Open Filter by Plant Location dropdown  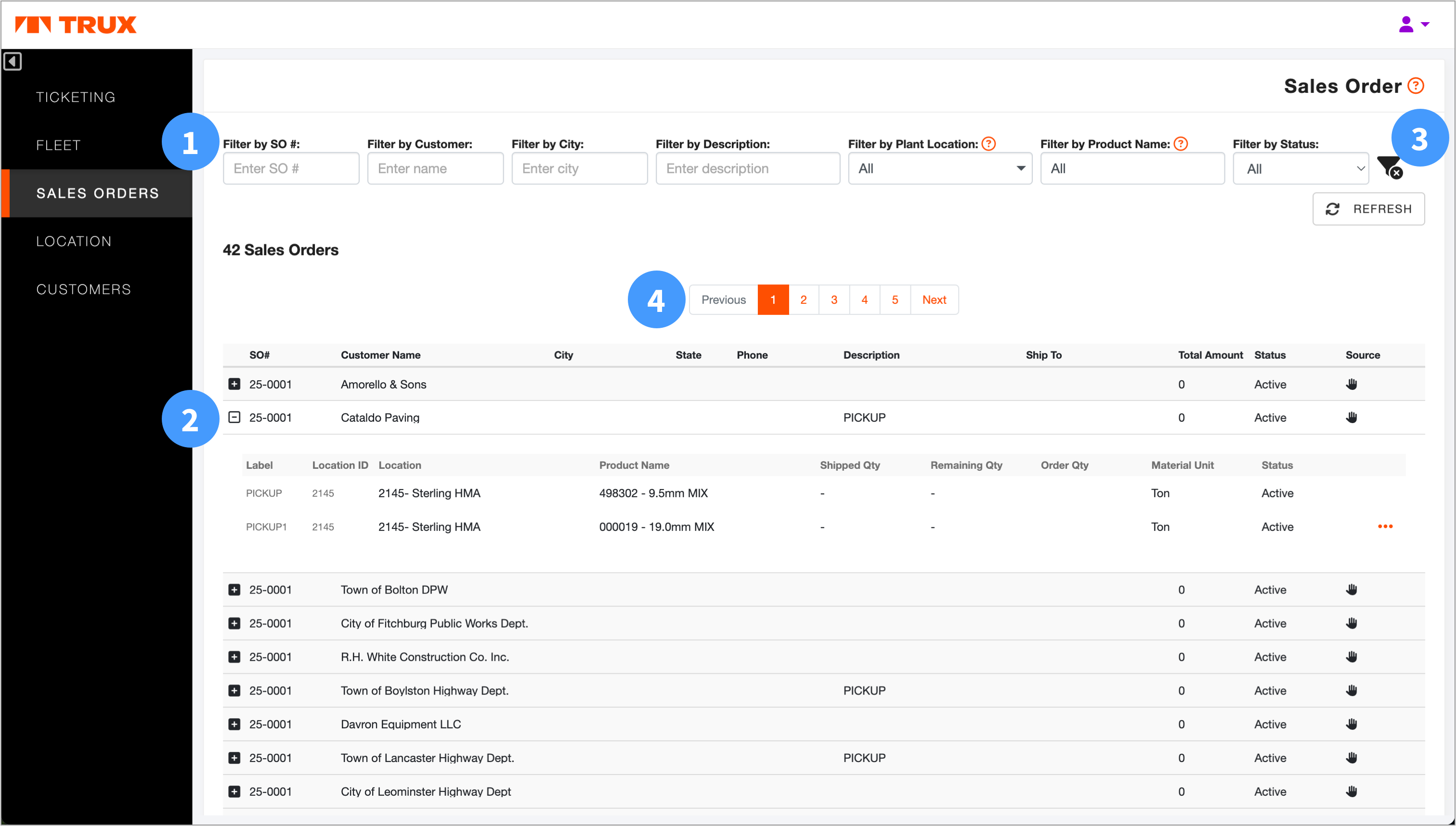(940, 168)
